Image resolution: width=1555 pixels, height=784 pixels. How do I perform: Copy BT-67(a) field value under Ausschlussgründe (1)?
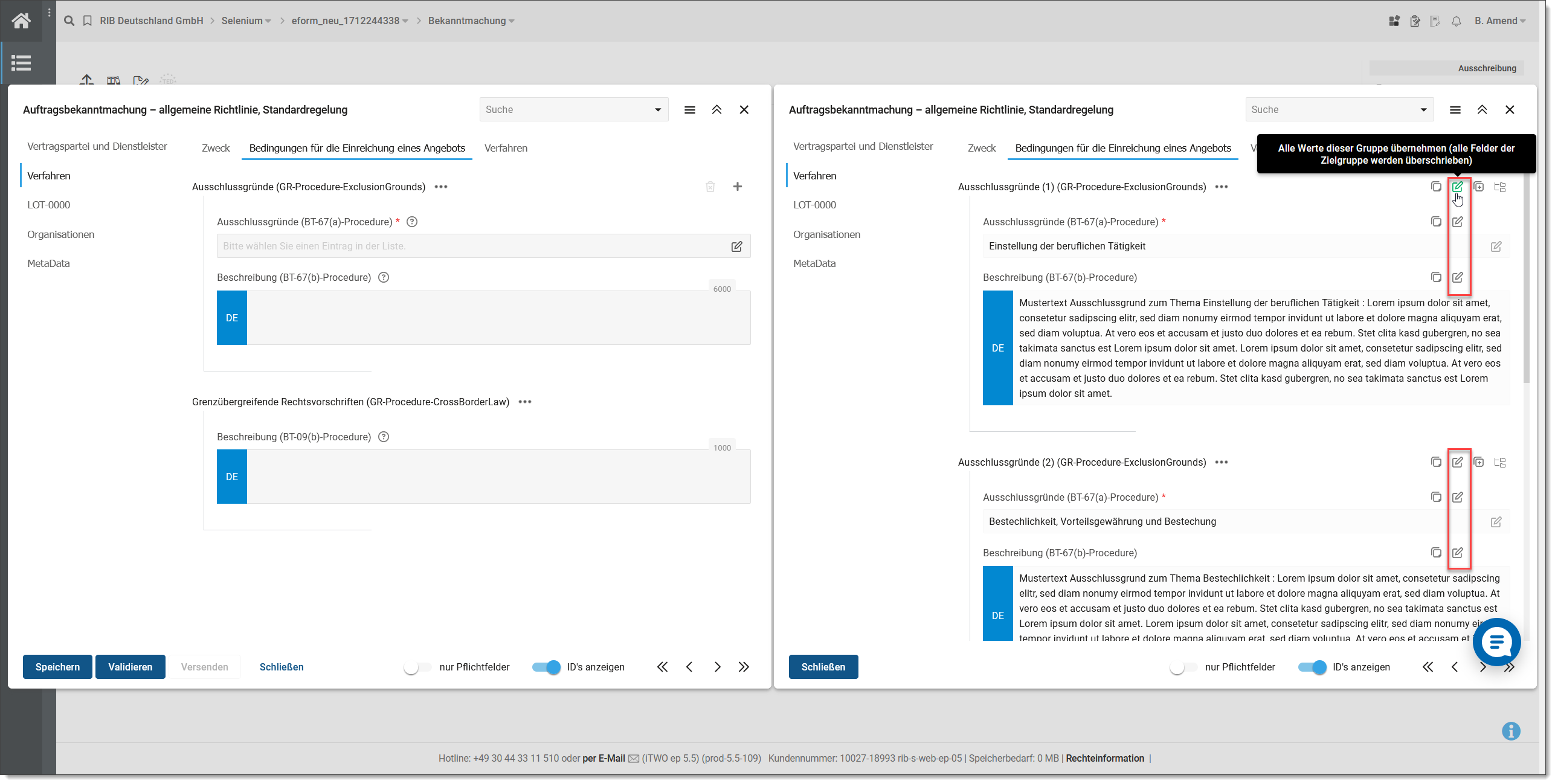[1436, 222]
